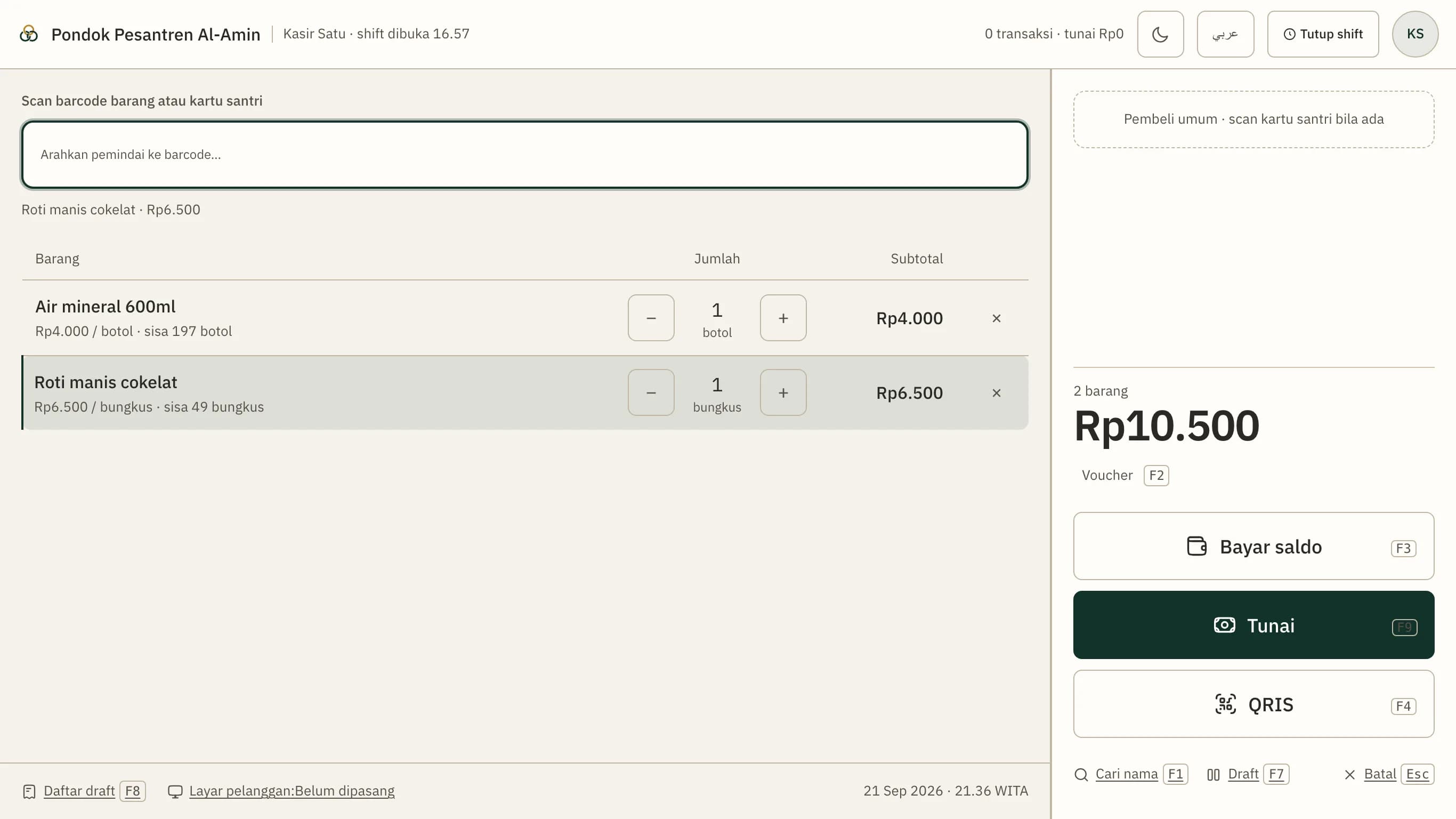This screenshot has width=1456, height=819.
Task: Open Layar pelanggan: Belum dipasang link
Action: pyautogui.click(x=292, y=791)
